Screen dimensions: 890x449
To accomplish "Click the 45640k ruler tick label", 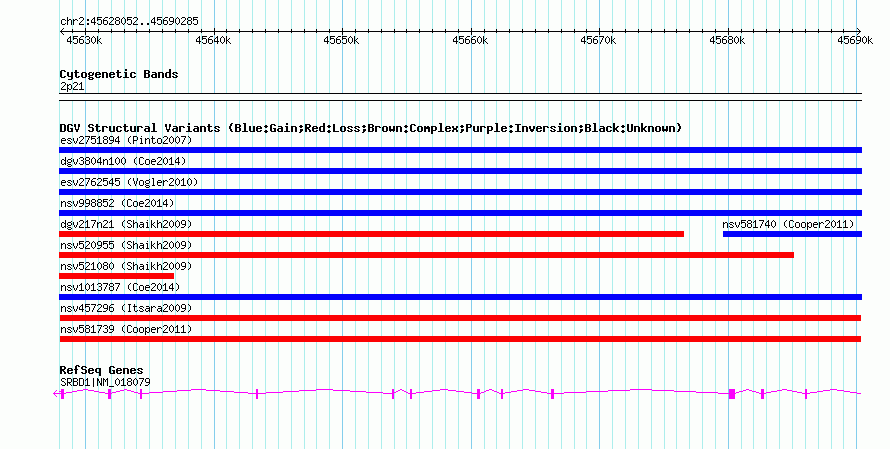I will point(213,41).
